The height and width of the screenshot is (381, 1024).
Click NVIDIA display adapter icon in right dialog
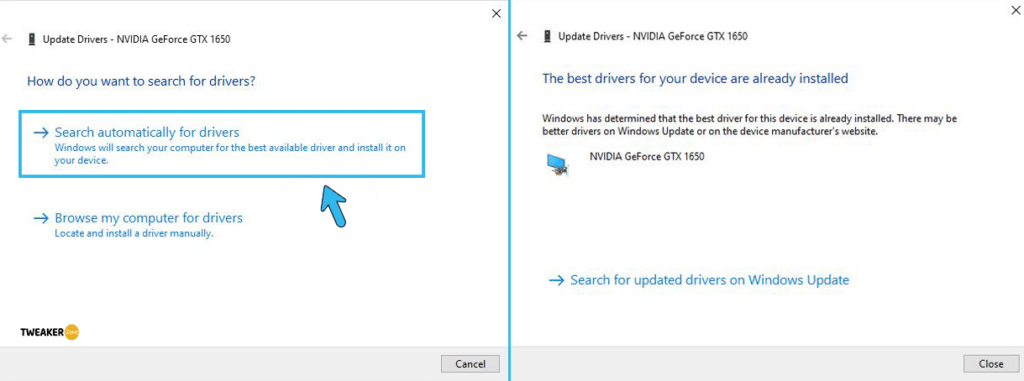pyautogui.click(x=558, y=164)
